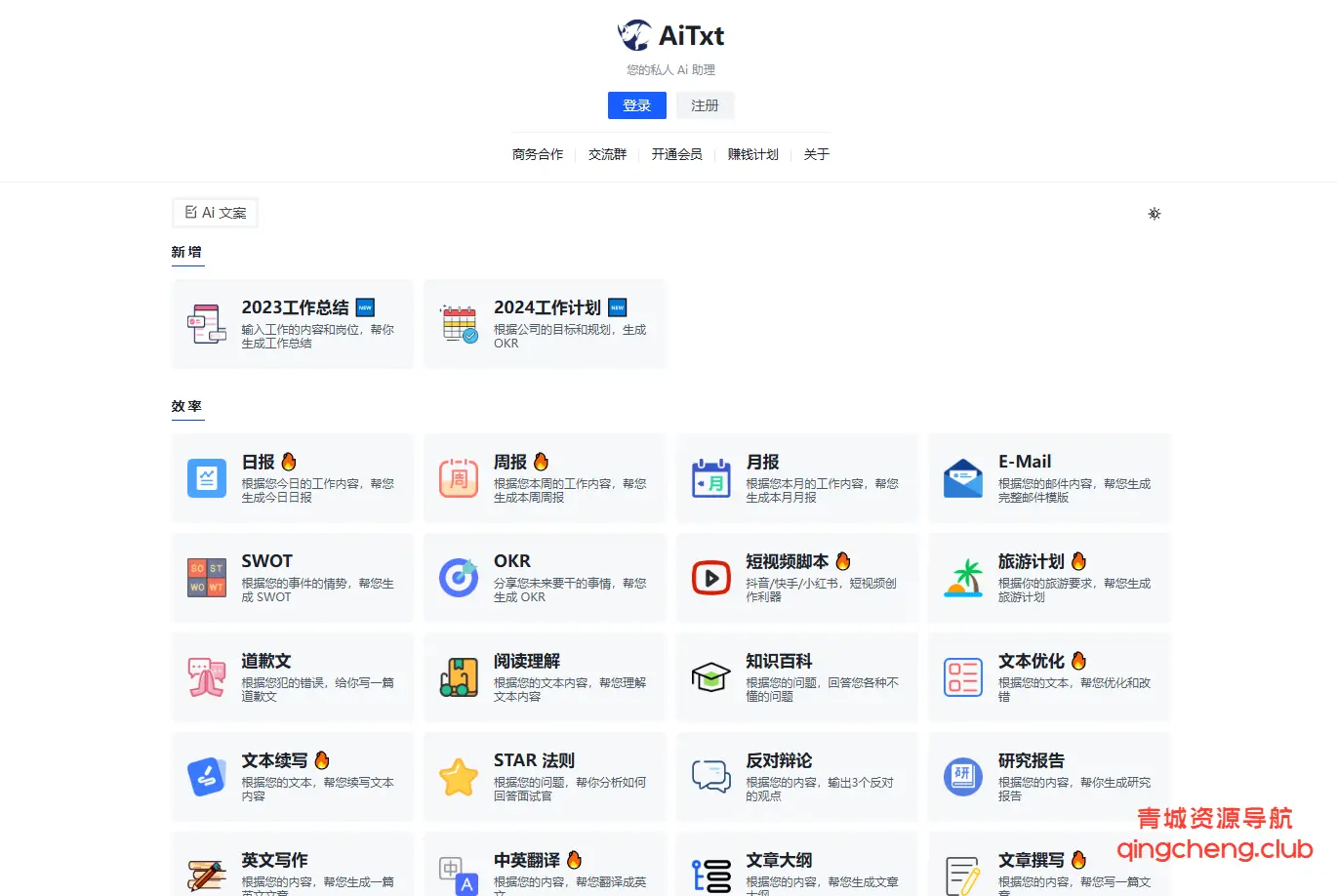Screen dimensions: 1337x896
Task: Toggle the light/dark theme switch
Action: tap(1155, 213)
